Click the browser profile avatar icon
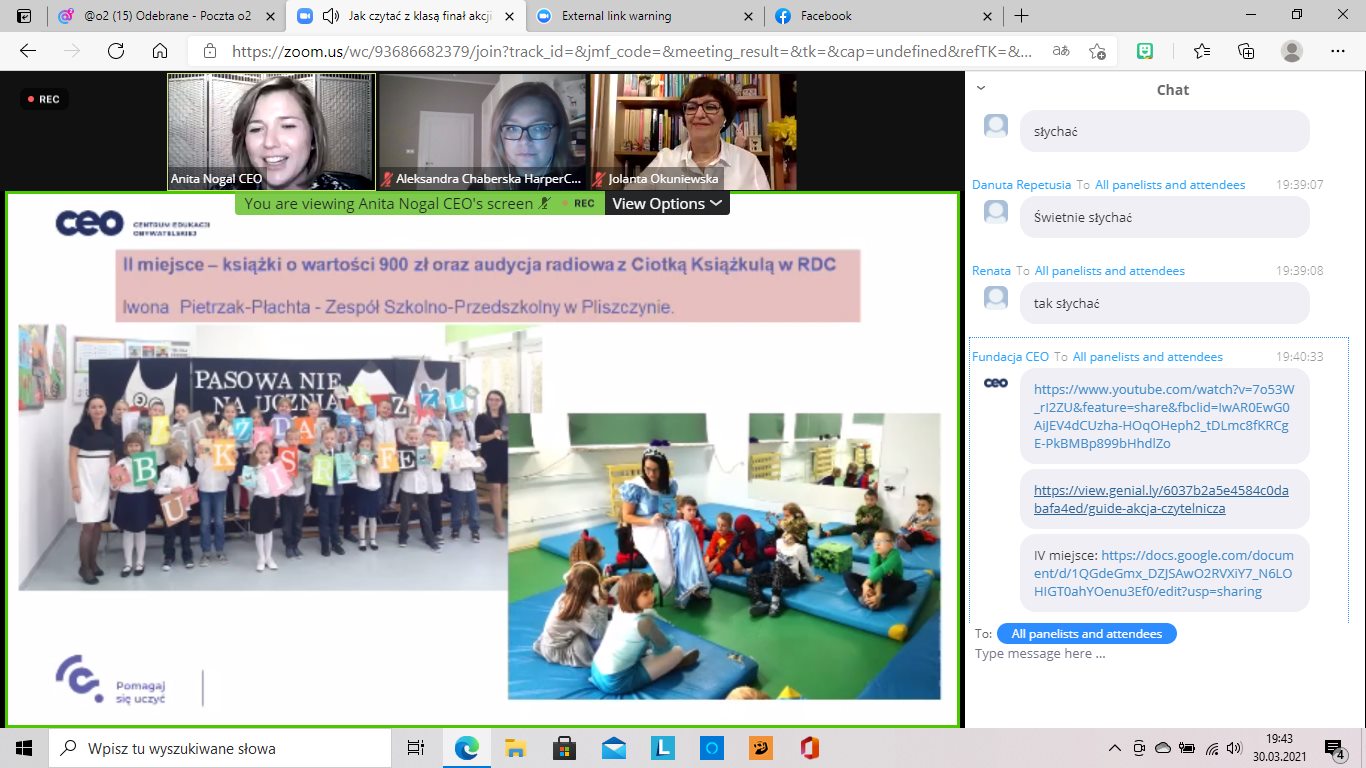Viewport: 1366px width, 768px height. click(x=1292, y=52)
